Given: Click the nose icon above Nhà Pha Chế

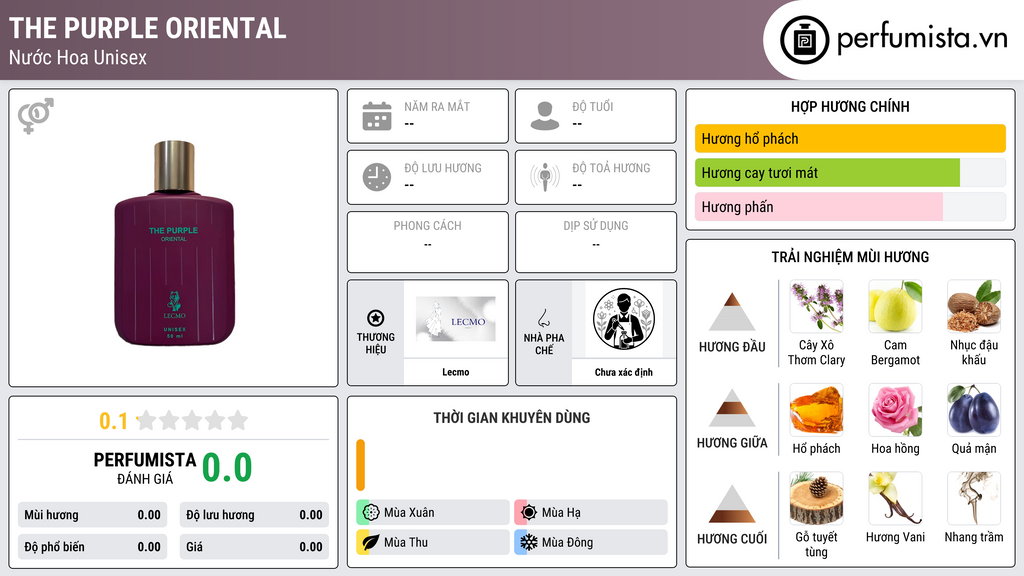Looking at the screenshot, I should 543,318.
